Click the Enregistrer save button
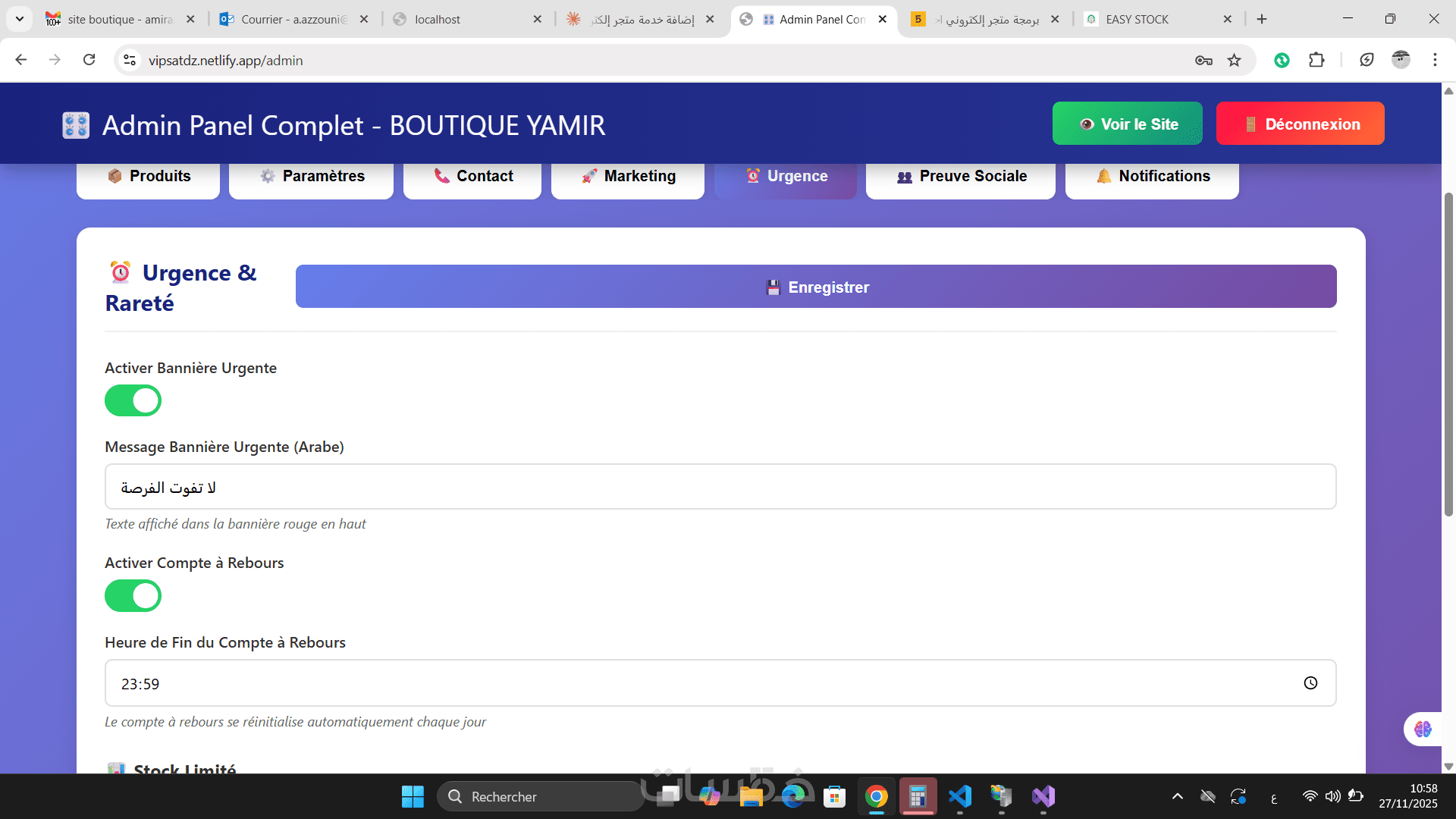This screenshot has height=819, width=1456. 816,287
